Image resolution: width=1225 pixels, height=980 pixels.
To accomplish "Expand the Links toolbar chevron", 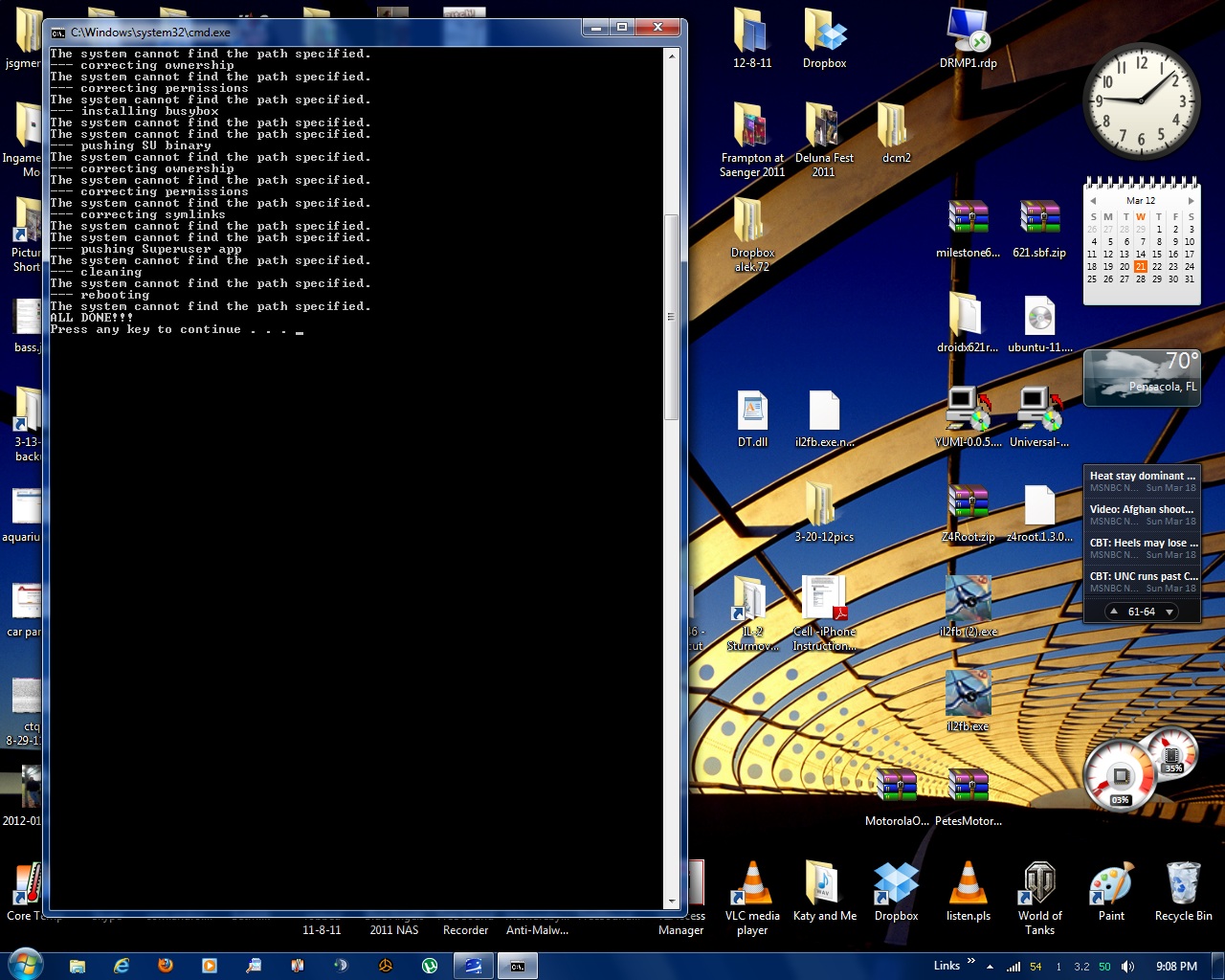I will coord(971,962).
